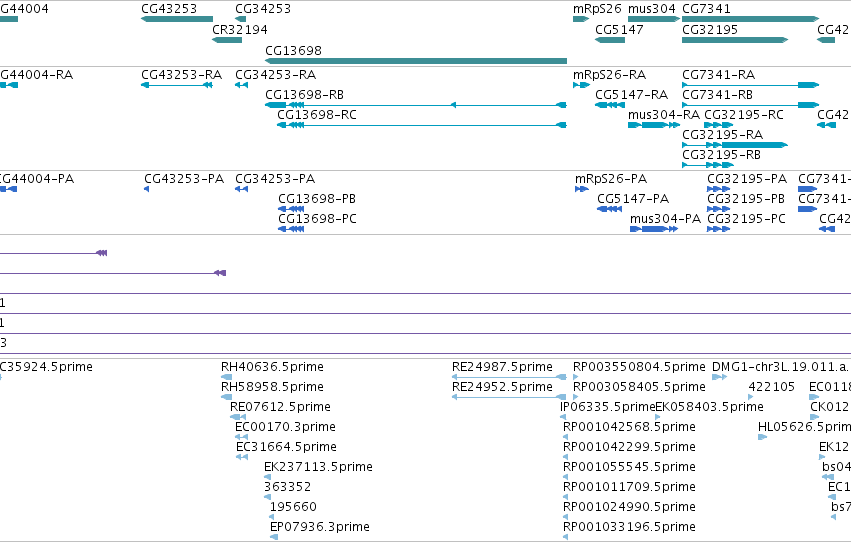The width and height of the screenshot is (851, 542).
Task: Click the CG43253-PA protein arrow
Action: coord(147,189)
